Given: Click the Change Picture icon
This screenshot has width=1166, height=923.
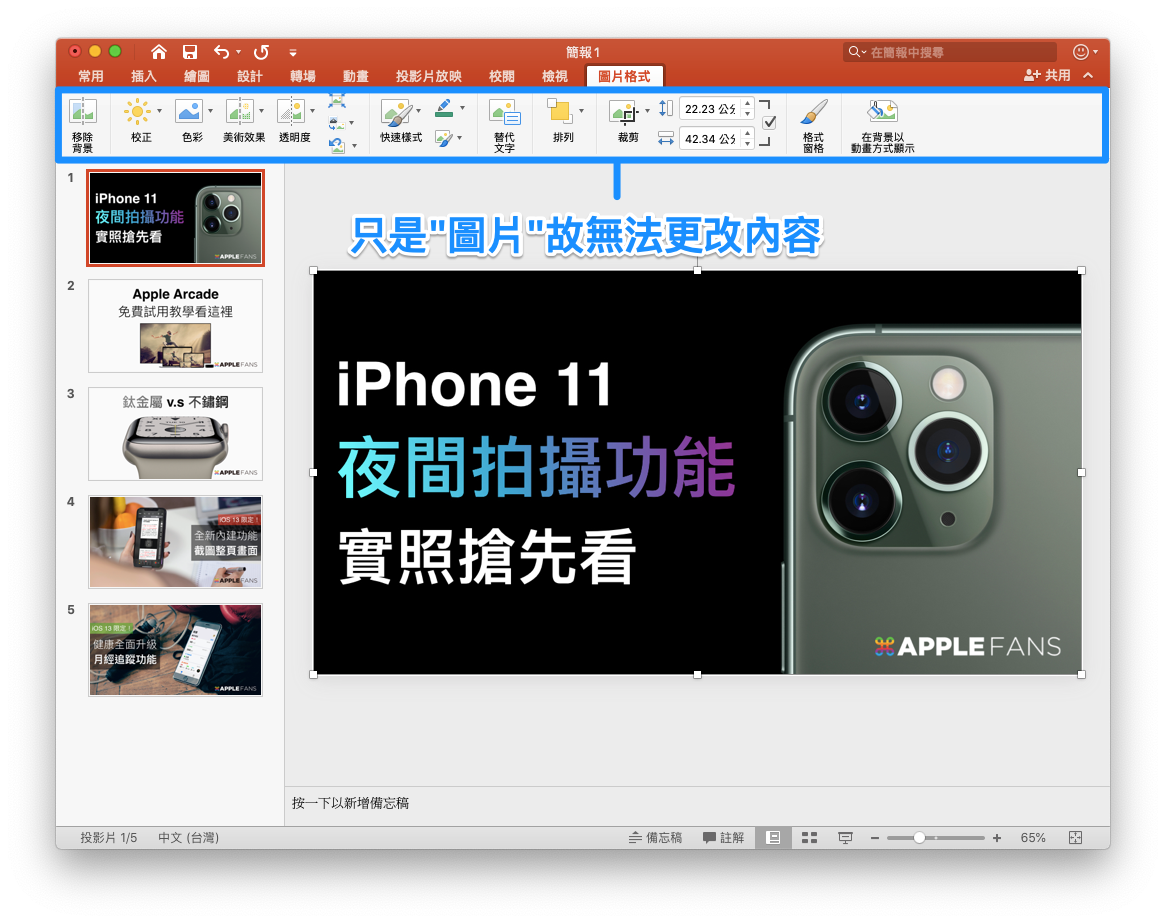Looking at the screenshot, I should tap(337, 123).
